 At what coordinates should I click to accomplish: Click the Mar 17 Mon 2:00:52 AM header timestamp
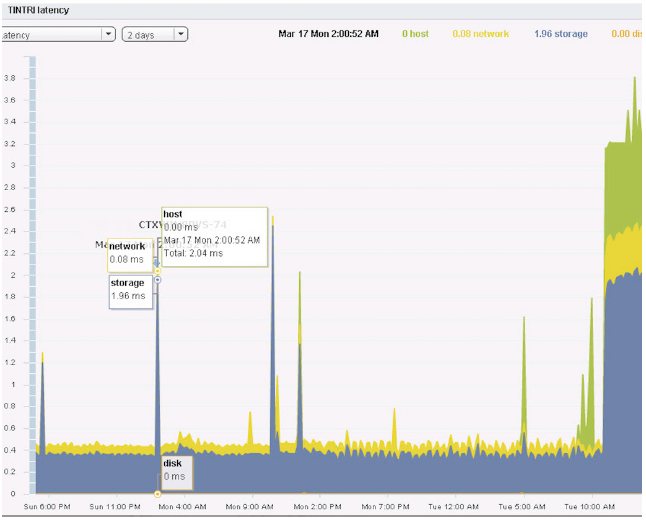click(x=328, y=34)
